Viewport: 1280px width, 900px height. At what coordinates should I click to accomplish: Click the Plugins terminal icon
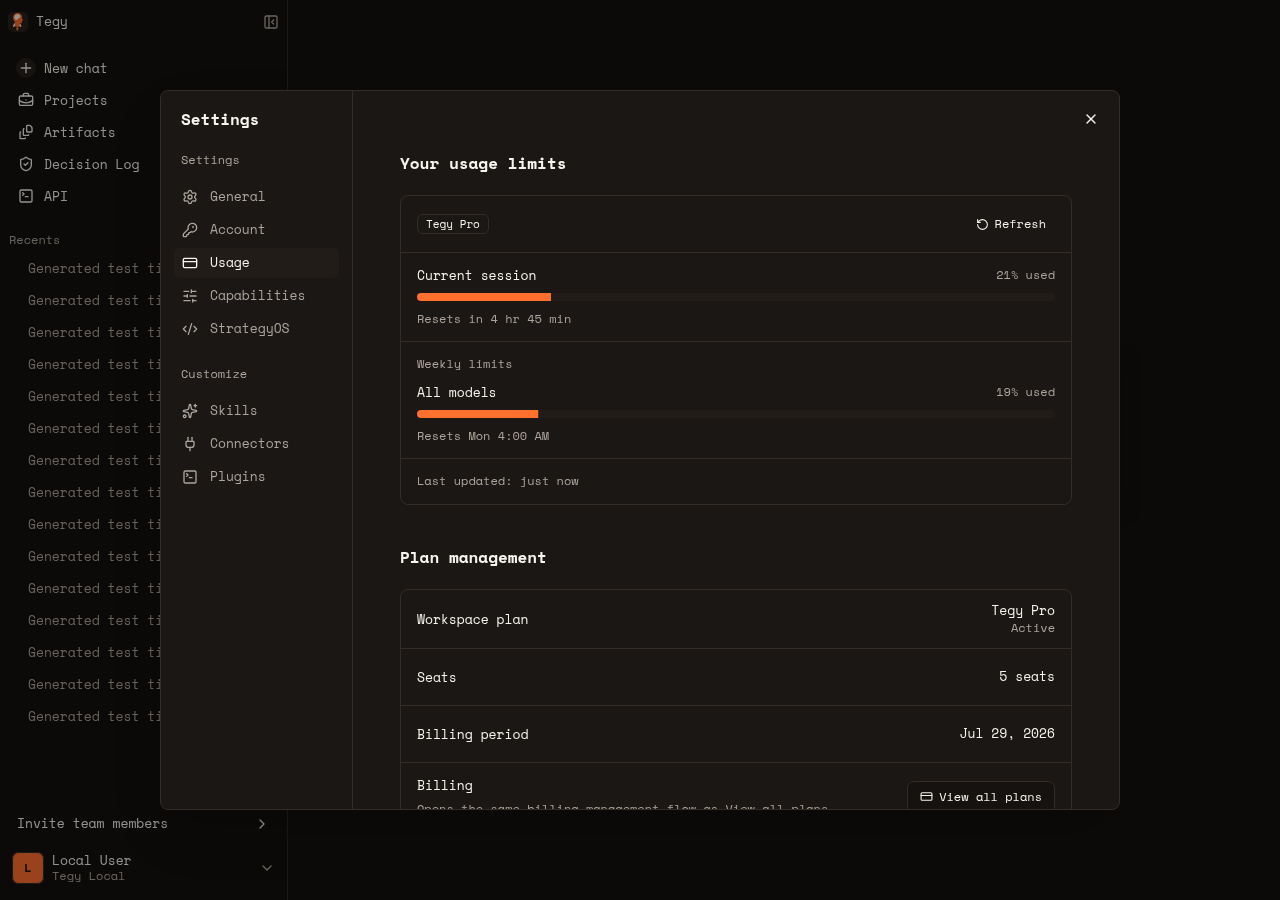pos(190,477)
